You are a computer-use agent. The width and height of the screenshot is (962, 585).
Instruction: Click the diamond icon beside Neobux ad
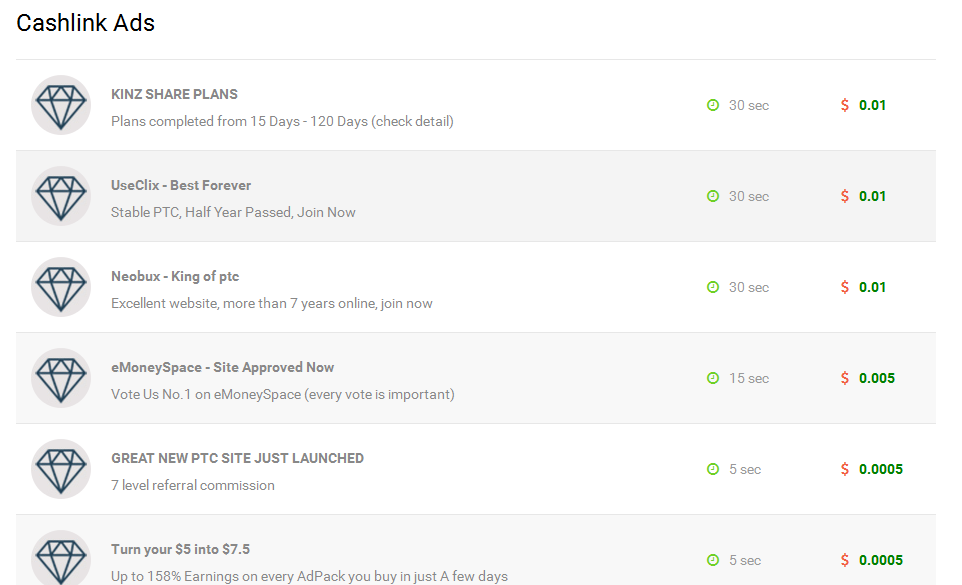61,287
